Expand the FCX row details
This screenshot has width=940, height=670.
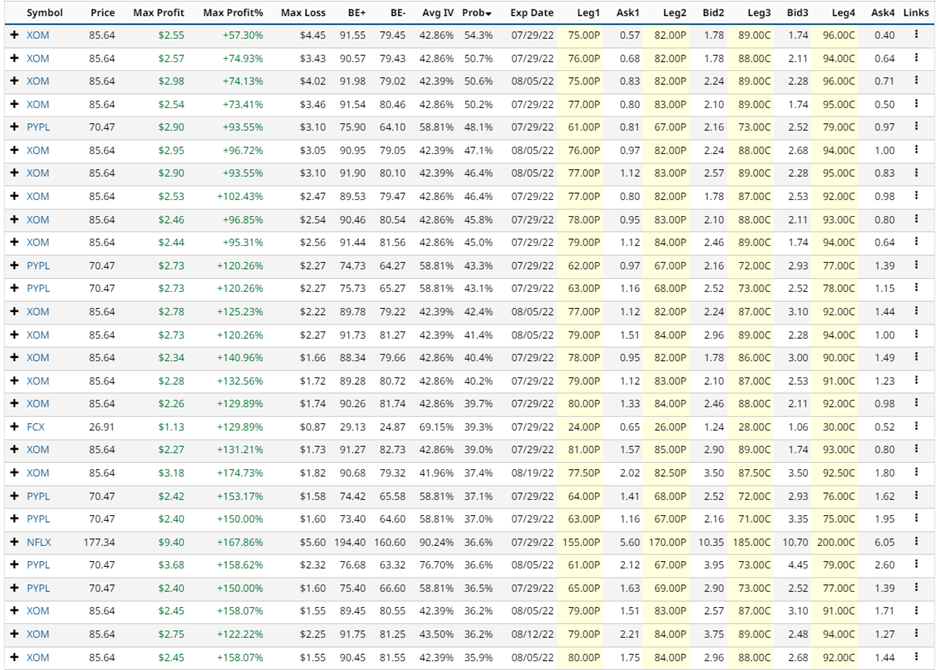[14, 427]
